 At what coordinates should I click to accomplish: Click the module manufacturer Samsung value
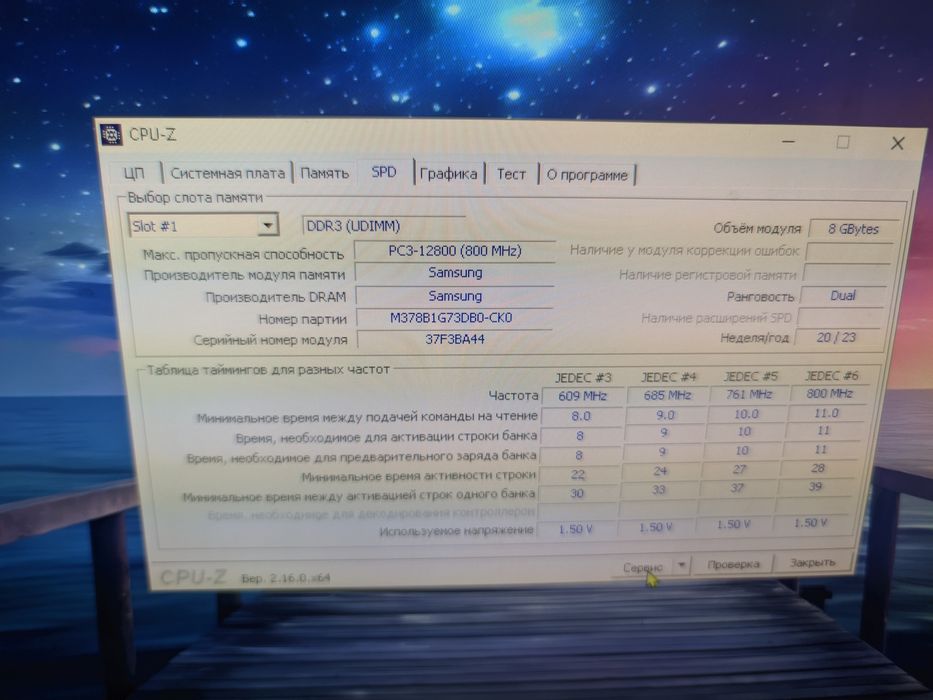455,273
